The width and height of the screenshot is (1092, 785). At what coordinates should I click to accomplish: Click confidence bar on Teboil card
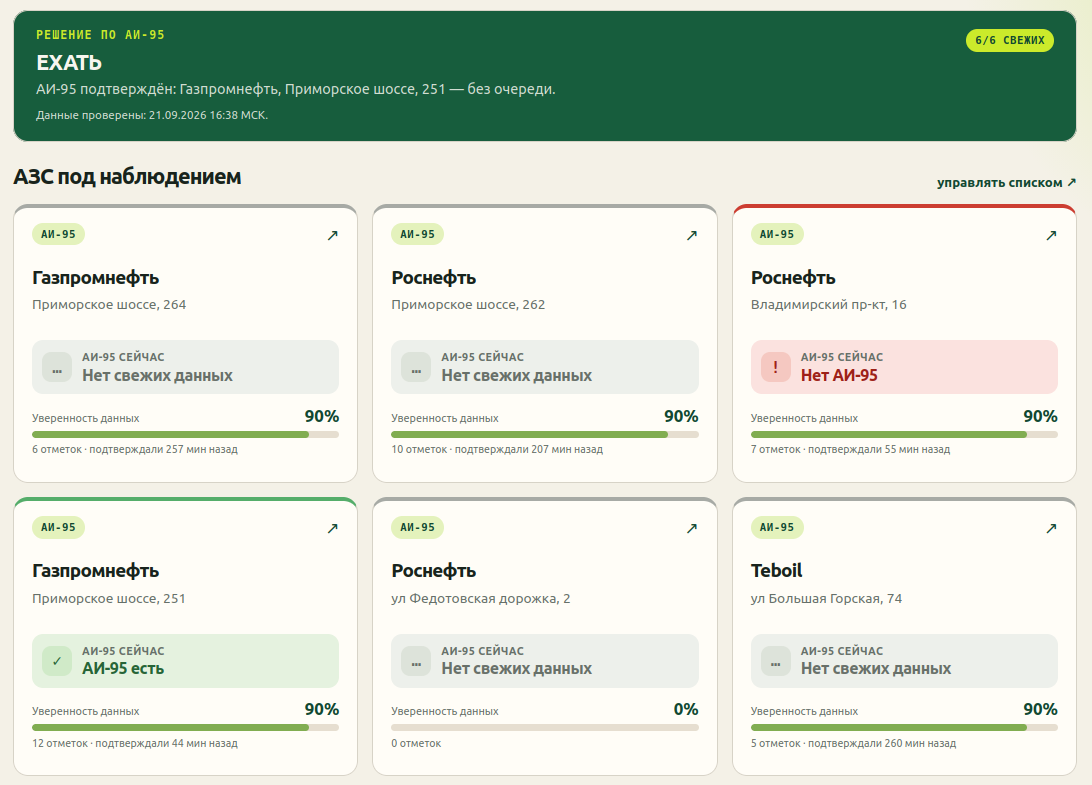pyautogui.click(x=904, y=728)
